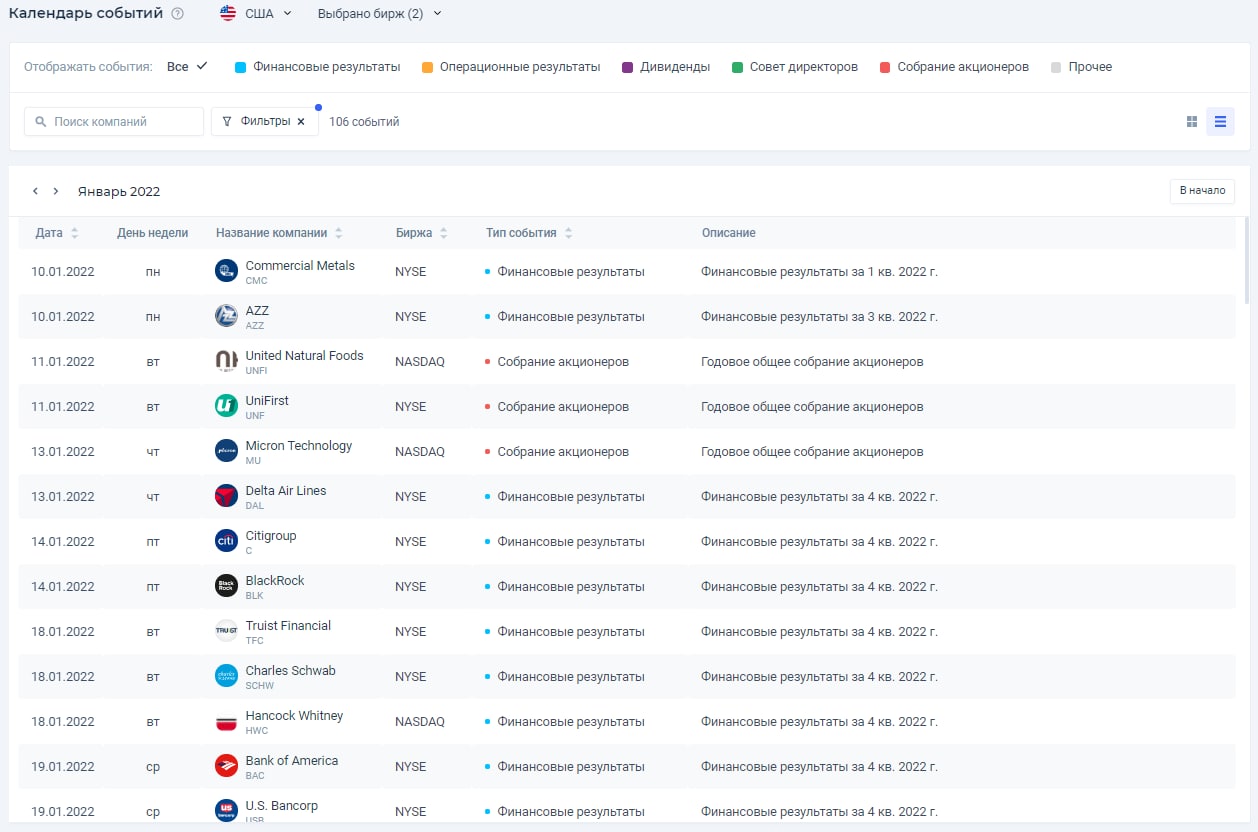Image resolution: width=1258 pixels, height=832 pixels.
Task: Open Truist Financial company link
Action: 288,626
